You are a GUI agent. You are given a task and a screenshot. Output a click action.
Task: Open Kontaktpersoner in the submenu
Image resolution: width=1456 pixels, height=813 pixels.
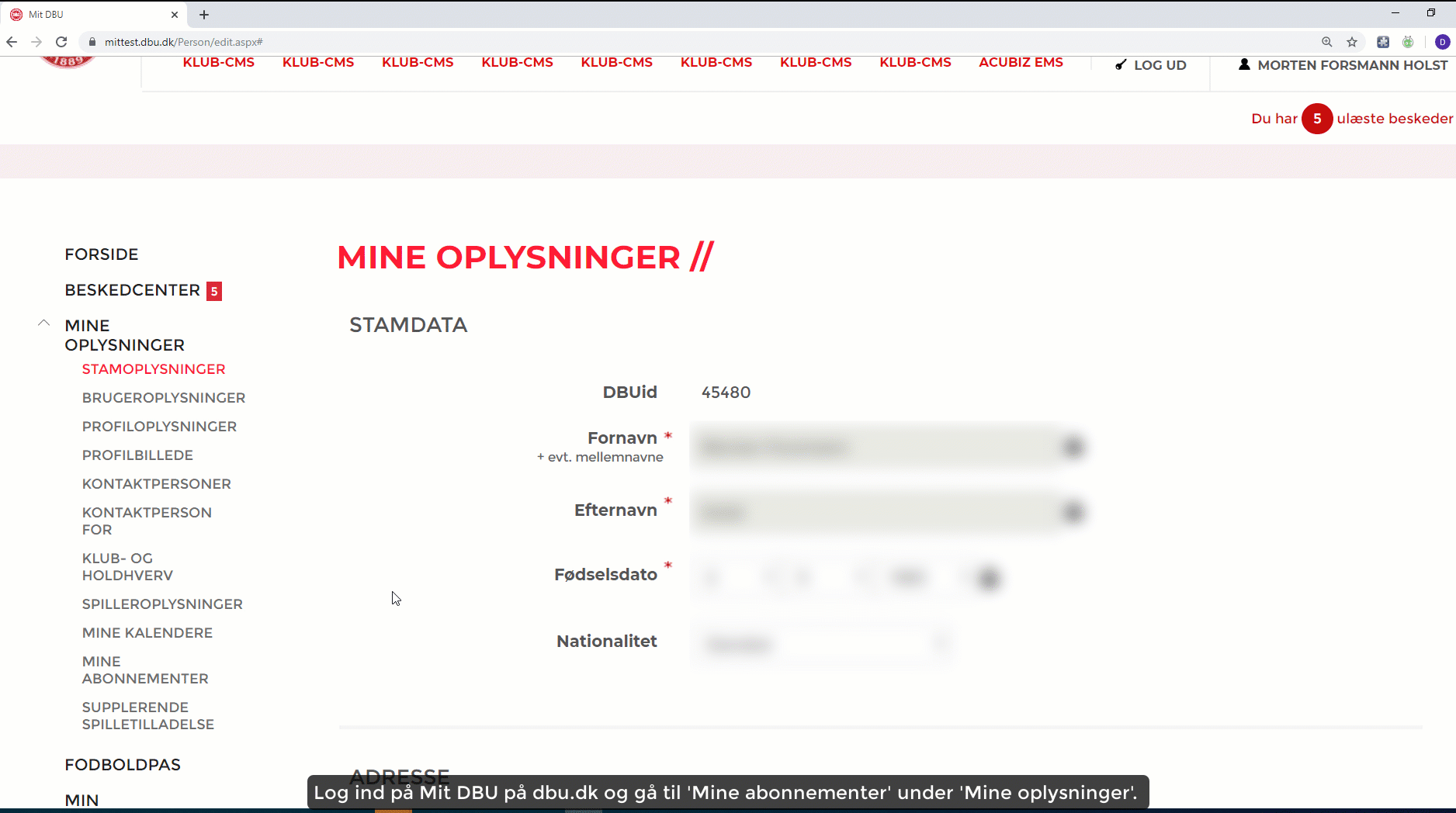pyautogui.click(x=157, y=484)
